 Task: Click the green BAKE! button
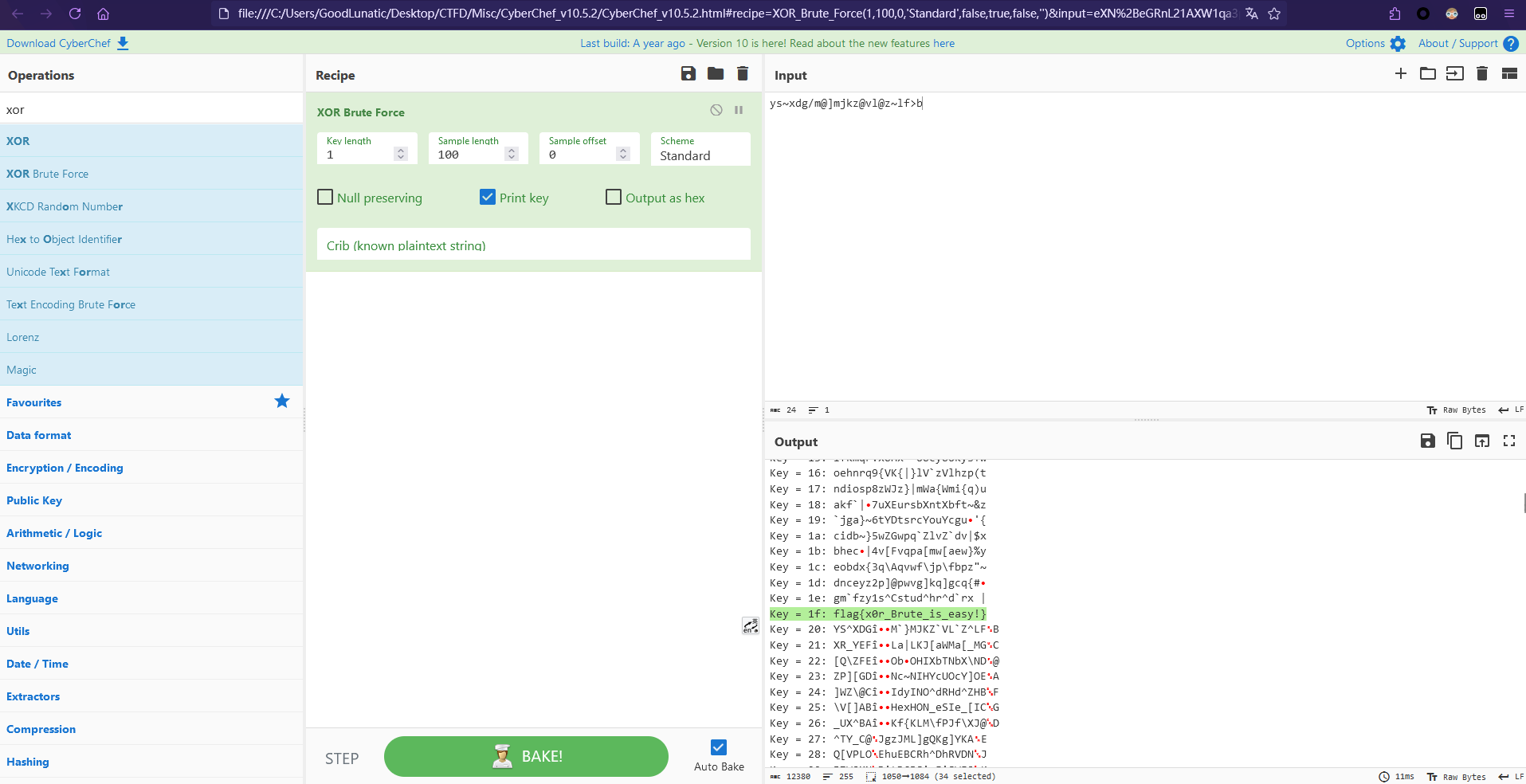pyautogui.click(x=526, y=756)
